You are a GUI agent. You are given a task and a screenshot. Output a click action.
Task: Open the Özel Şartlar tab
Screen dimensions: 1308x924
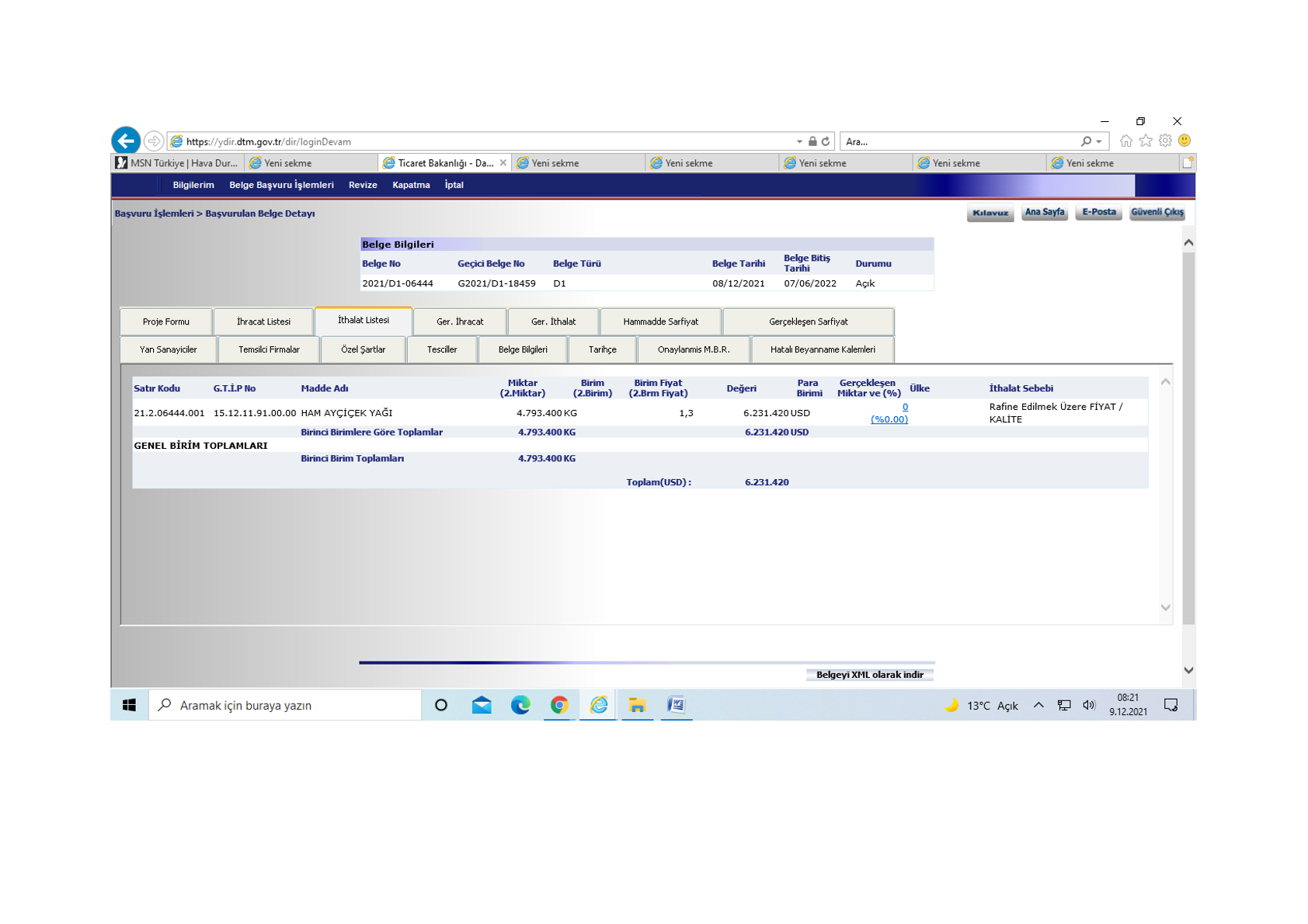pos(364,349)
